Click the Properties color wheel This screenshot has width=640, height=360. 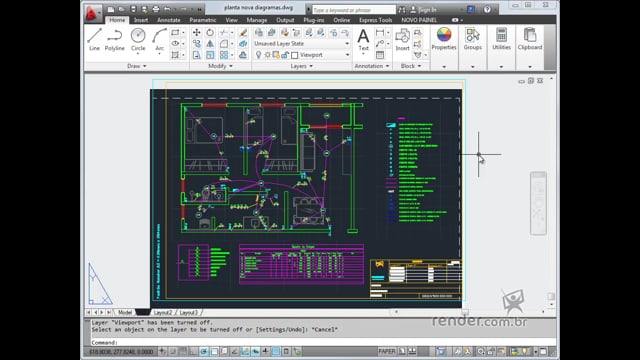pyautogui.click(x=444, y=35)
